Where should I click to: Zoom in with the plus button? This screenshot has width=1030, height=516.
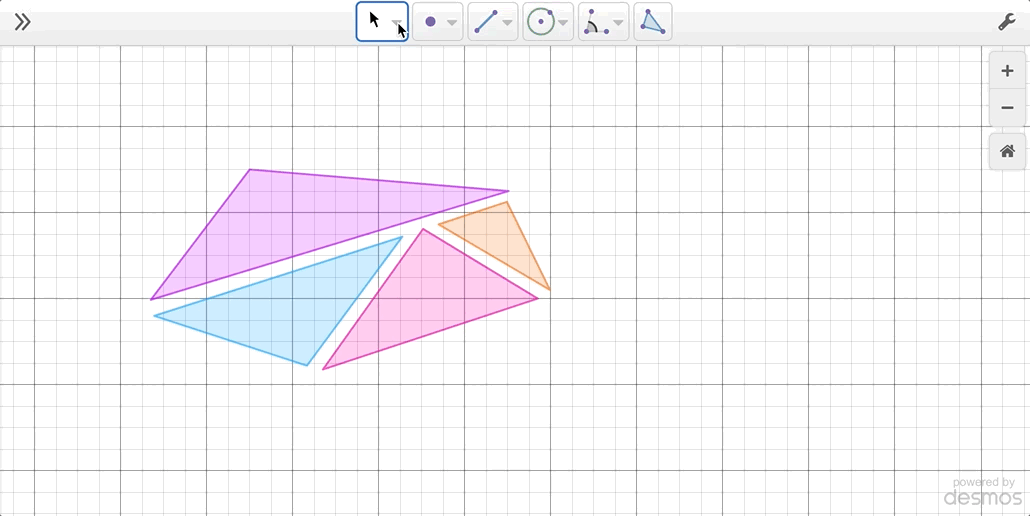pos(1007,71)
